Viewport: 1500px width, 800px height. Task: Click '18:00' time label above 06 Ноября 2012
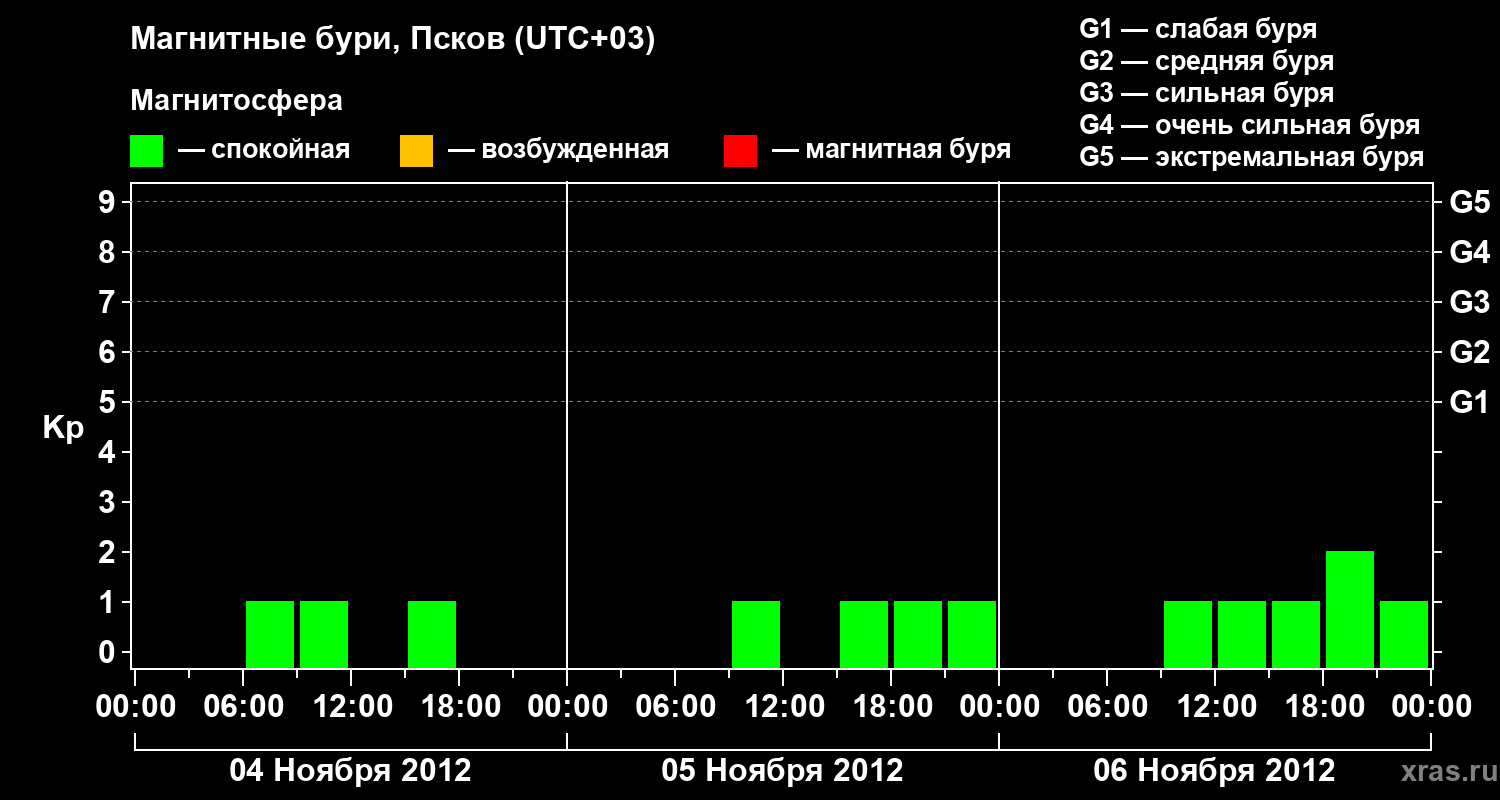[x=1323, y=707]
